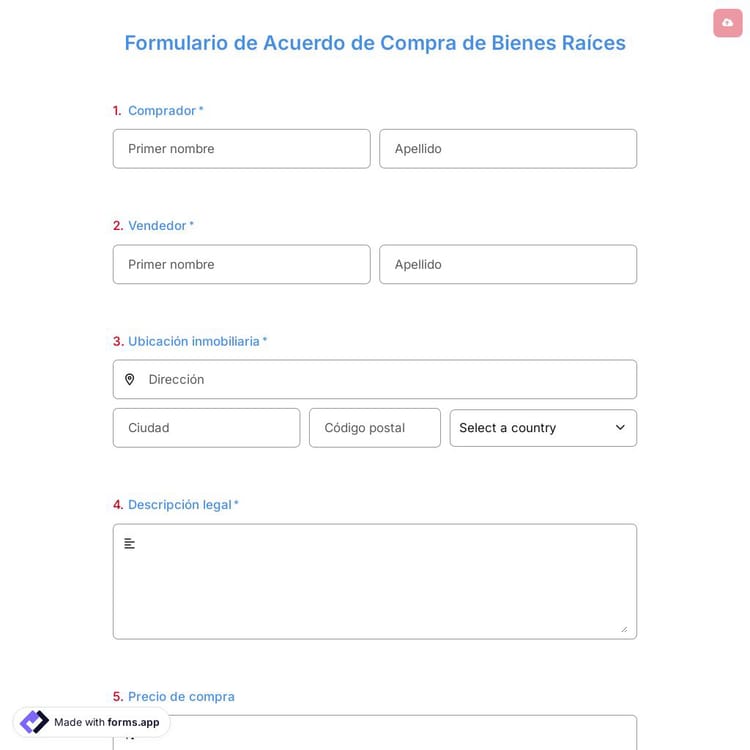Viewport: 750px width, 750px height.
Task: Focus the Comprador Primer nombre field
Action: point(241,149)
